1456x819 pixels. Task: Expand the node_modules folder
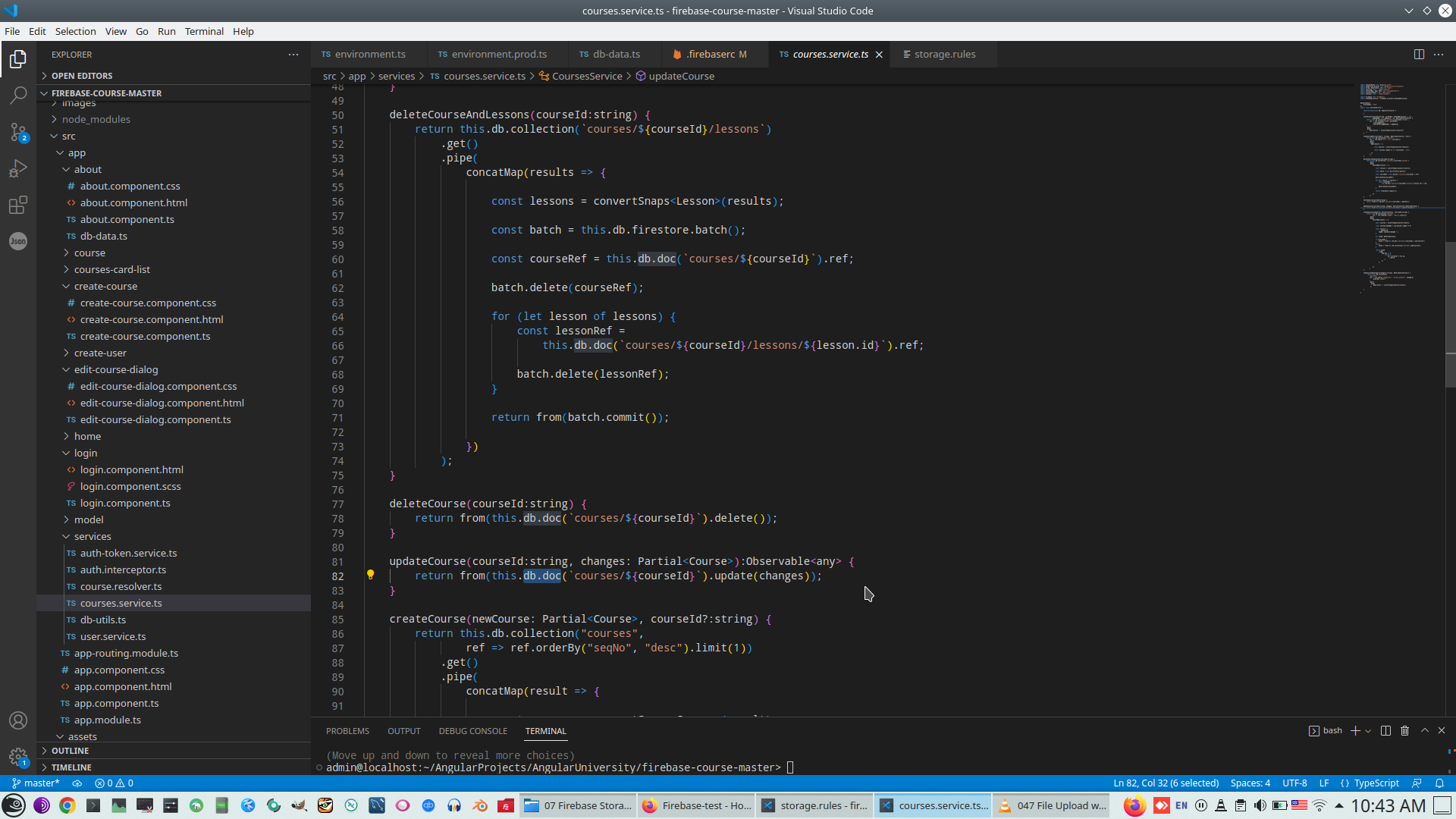(x=96, y=119)
